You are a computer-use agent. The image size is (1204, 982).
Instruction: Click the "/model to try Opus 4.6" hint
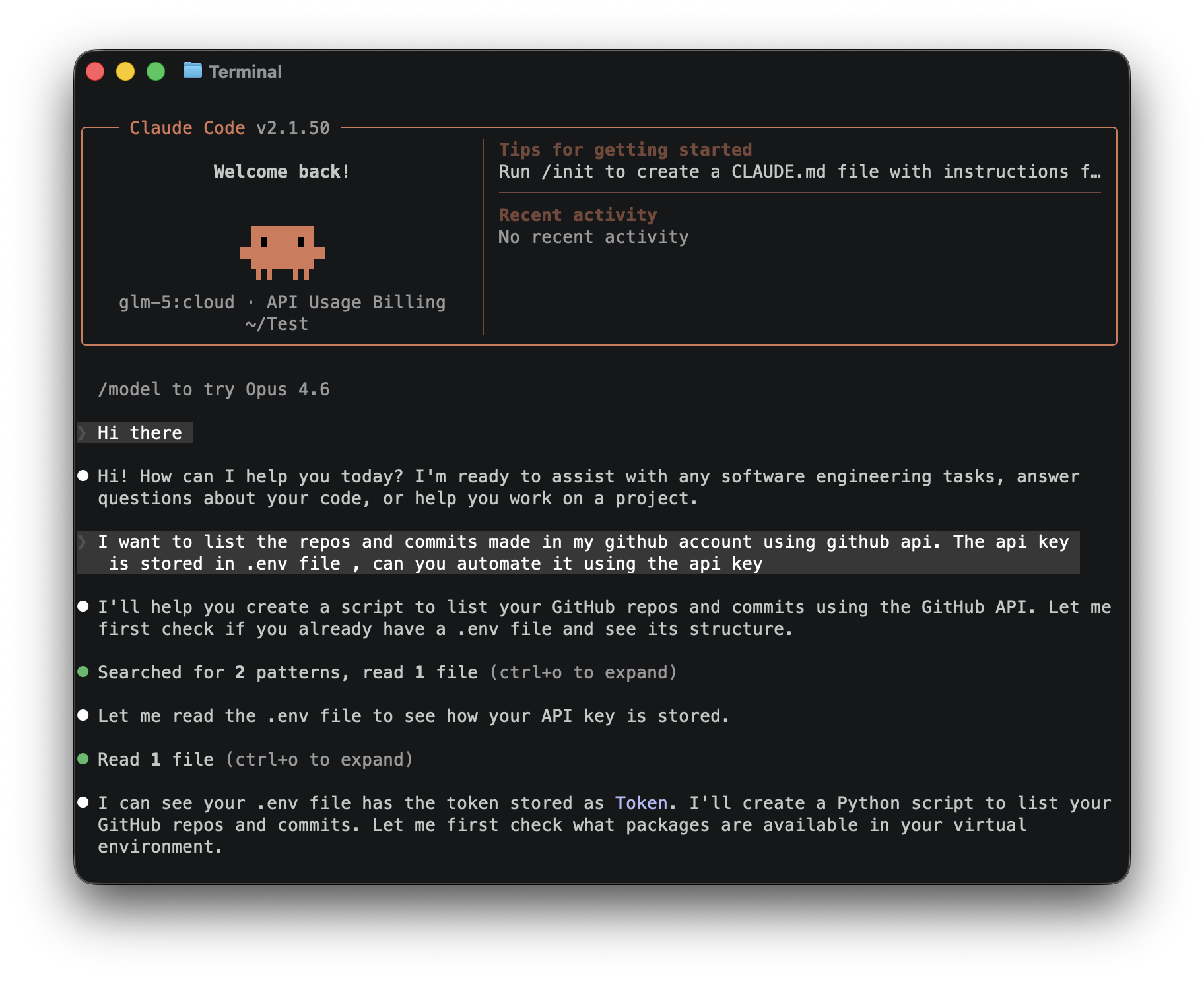tap(213, 389)
